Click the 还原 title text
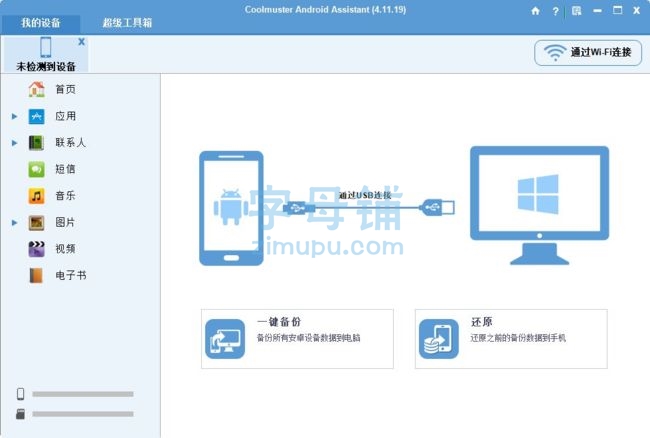650x438 pixels. [x=482, y=322]
